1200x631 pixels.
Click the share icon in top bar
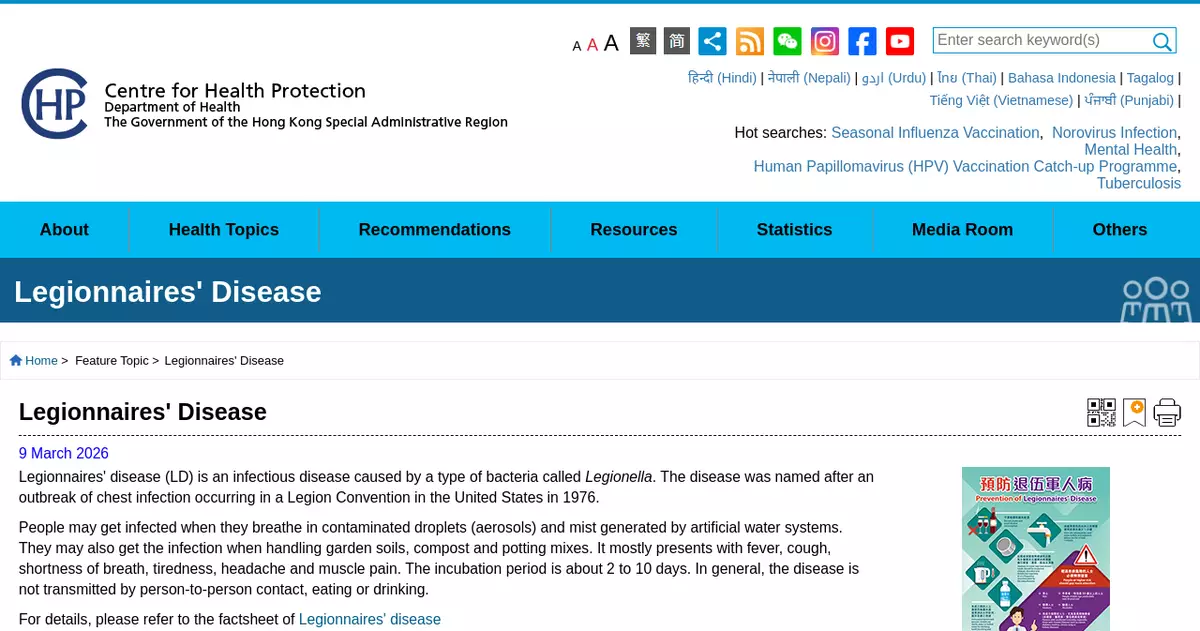coord(712,41)
